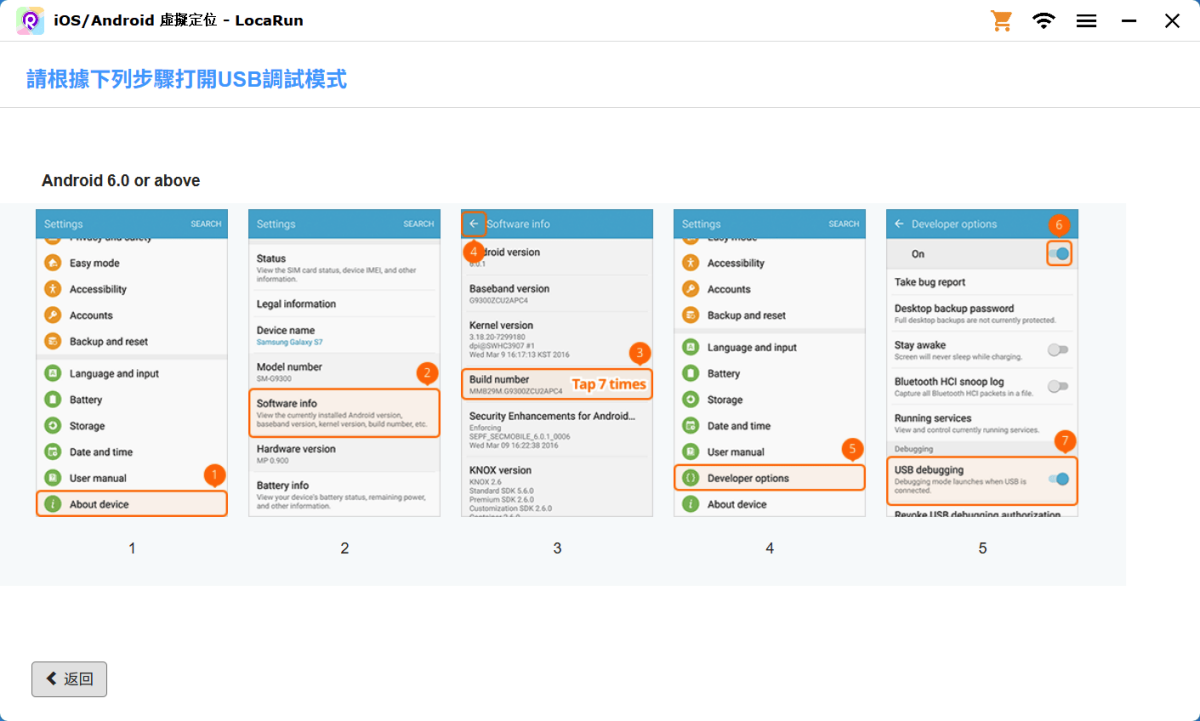Screen dimensions: 1200x721
Task: Click the Wi-Fi connection icon
Action: coord(1044,21)
